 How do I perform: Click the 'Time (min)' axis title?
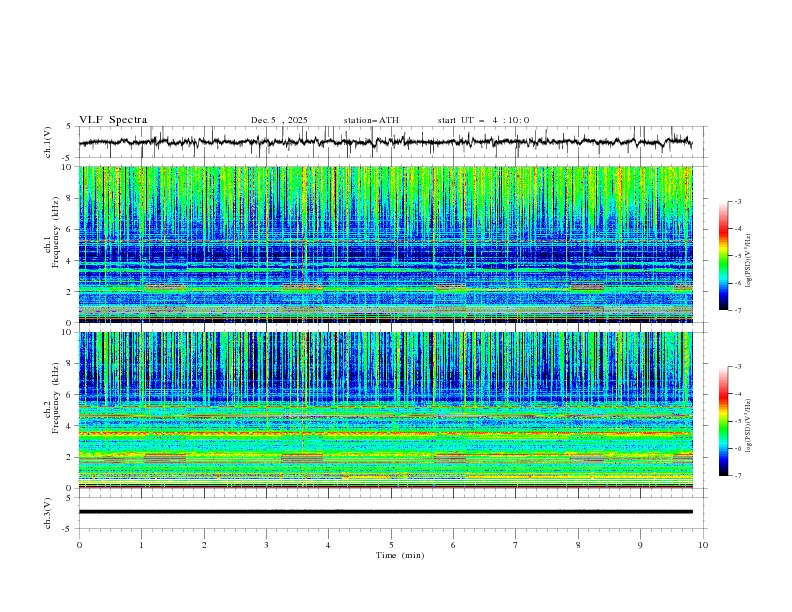(400, 555)
